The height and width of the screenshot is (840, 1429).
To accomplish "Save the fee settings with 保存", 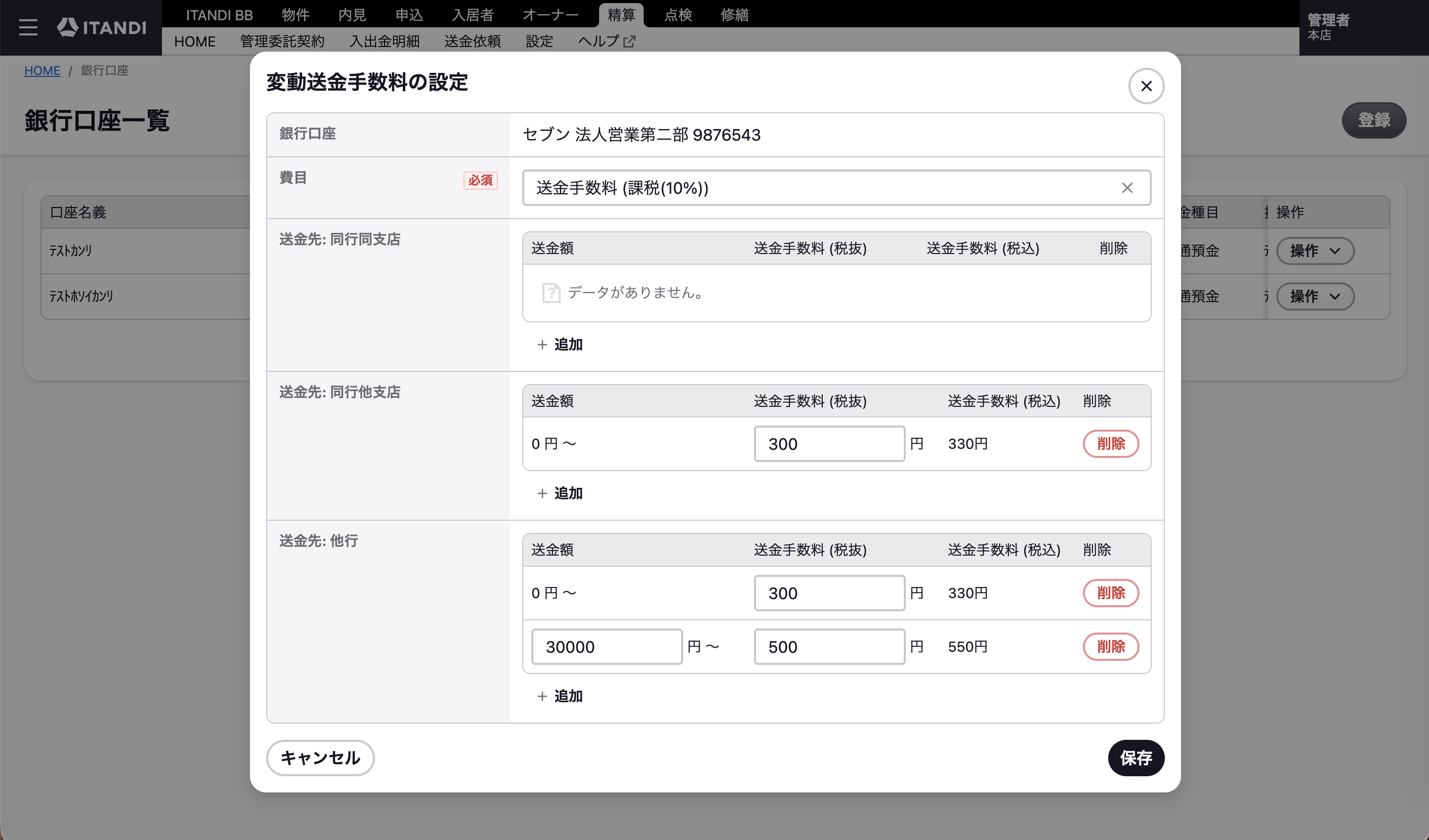I will point(1136,758).
